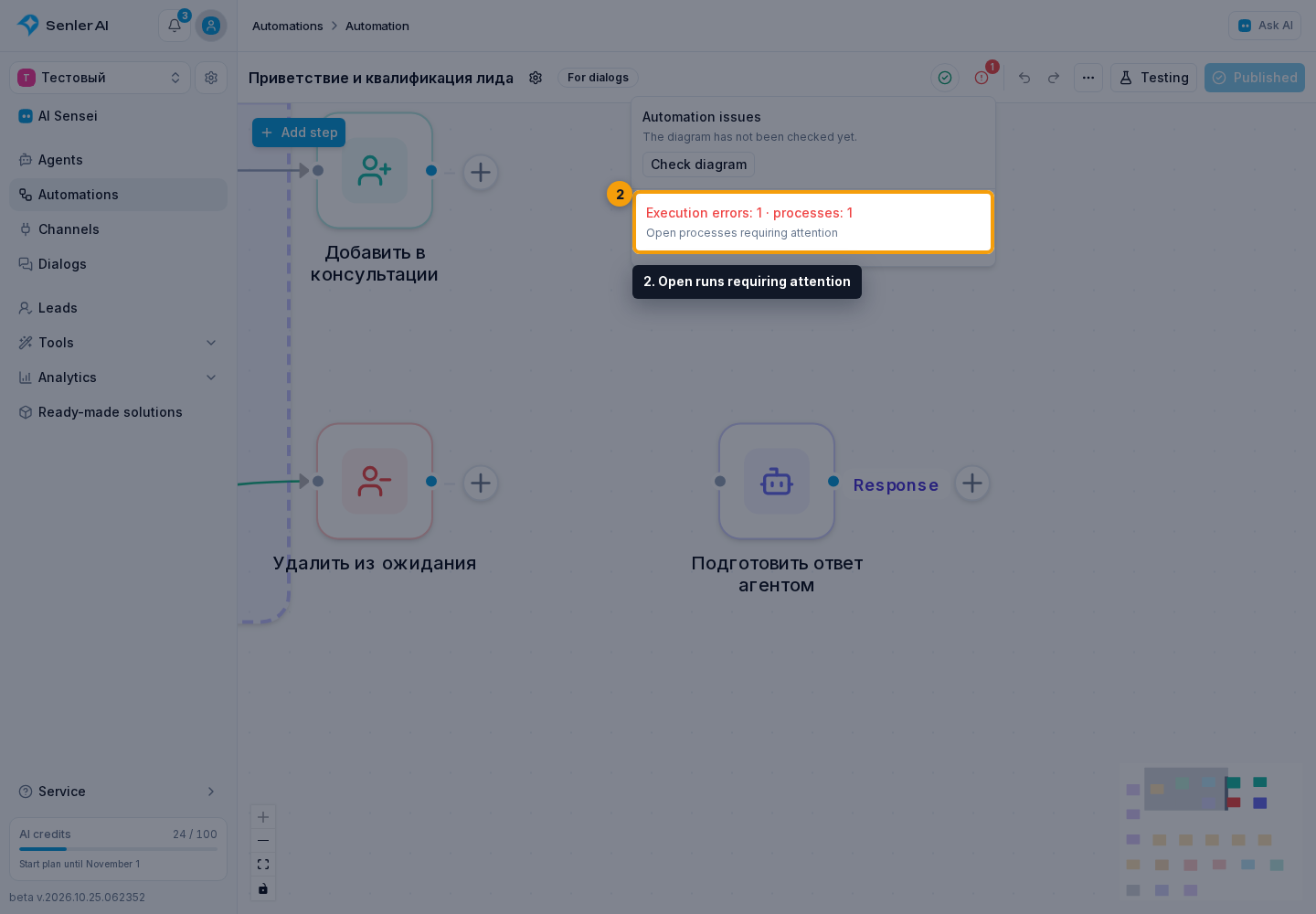Open the three-dots more options menu
Screen dimensions: 1316x914
click(1088, 78)
